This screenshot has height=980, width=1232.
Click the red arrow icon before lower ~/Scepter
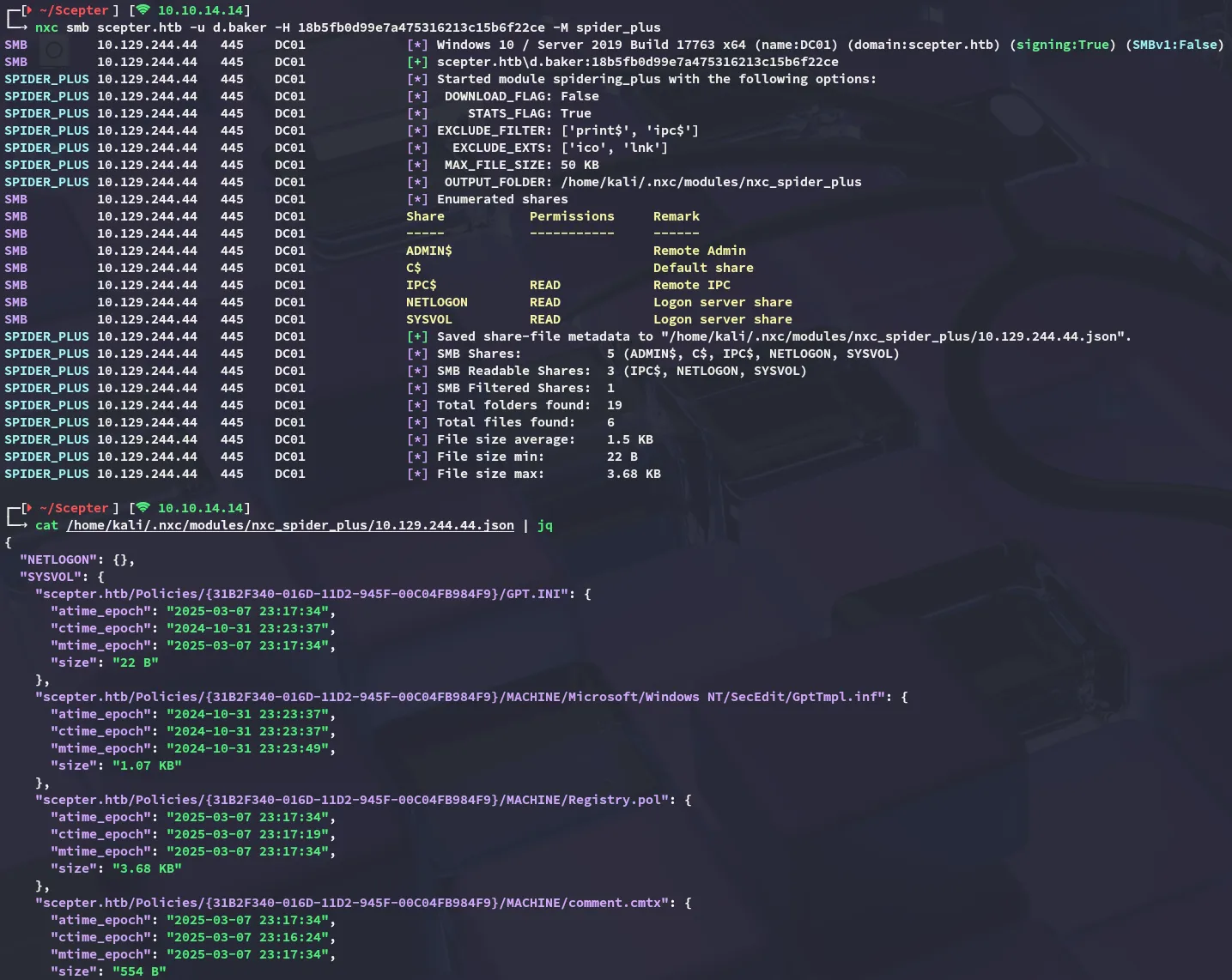(x=28, y=508)
